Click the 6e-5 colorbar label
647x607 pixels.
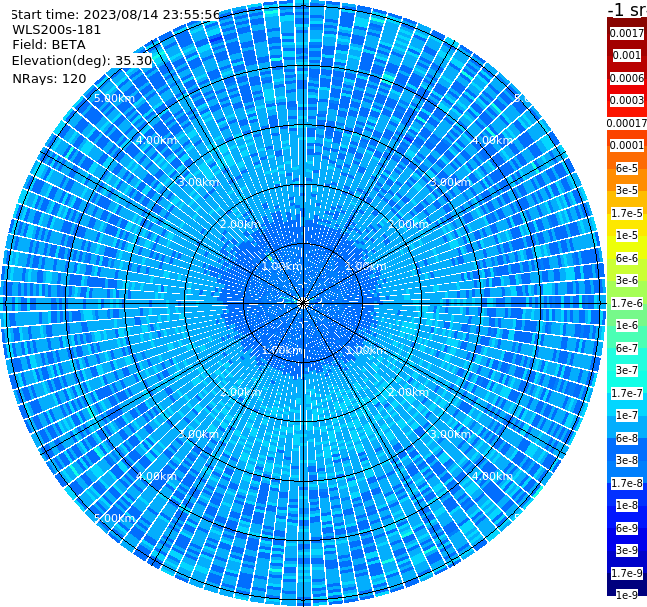(x=627, y=168)
